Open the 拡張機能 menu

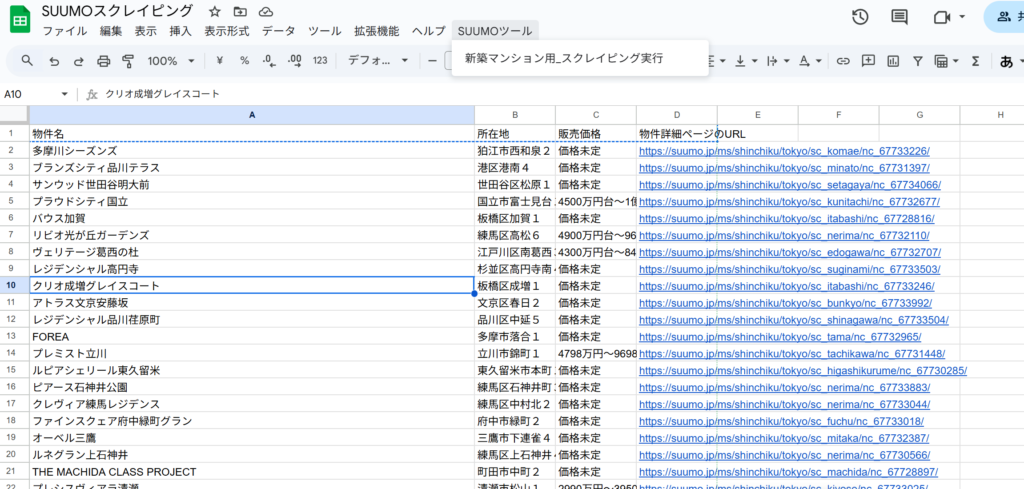tap(377, 31)
